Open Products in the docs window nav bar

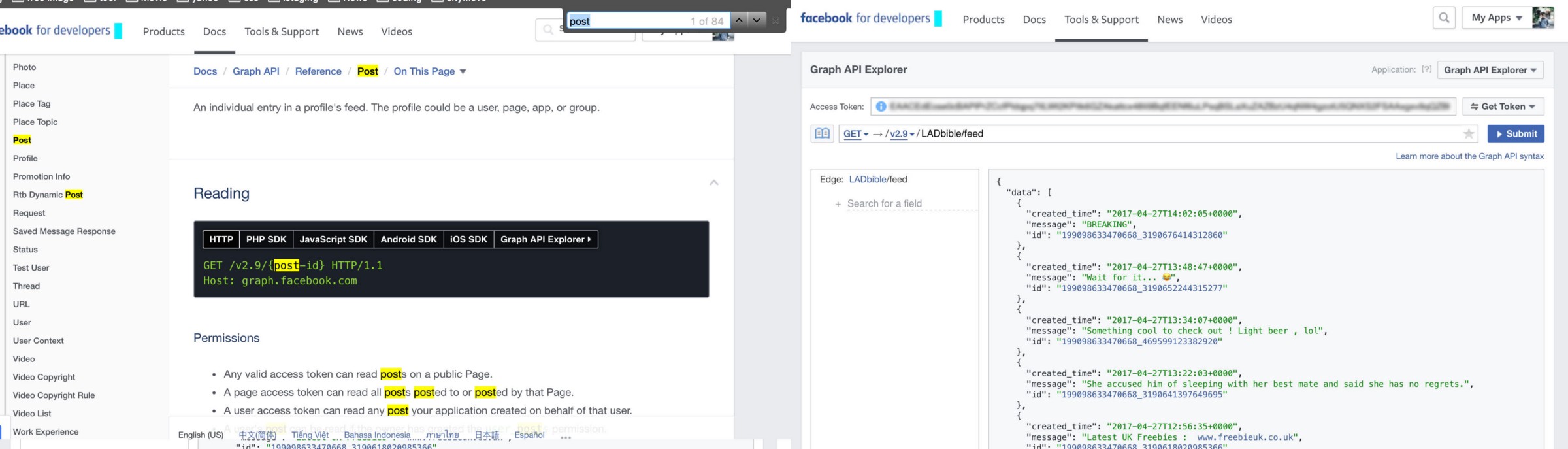[x=163, y=31]
